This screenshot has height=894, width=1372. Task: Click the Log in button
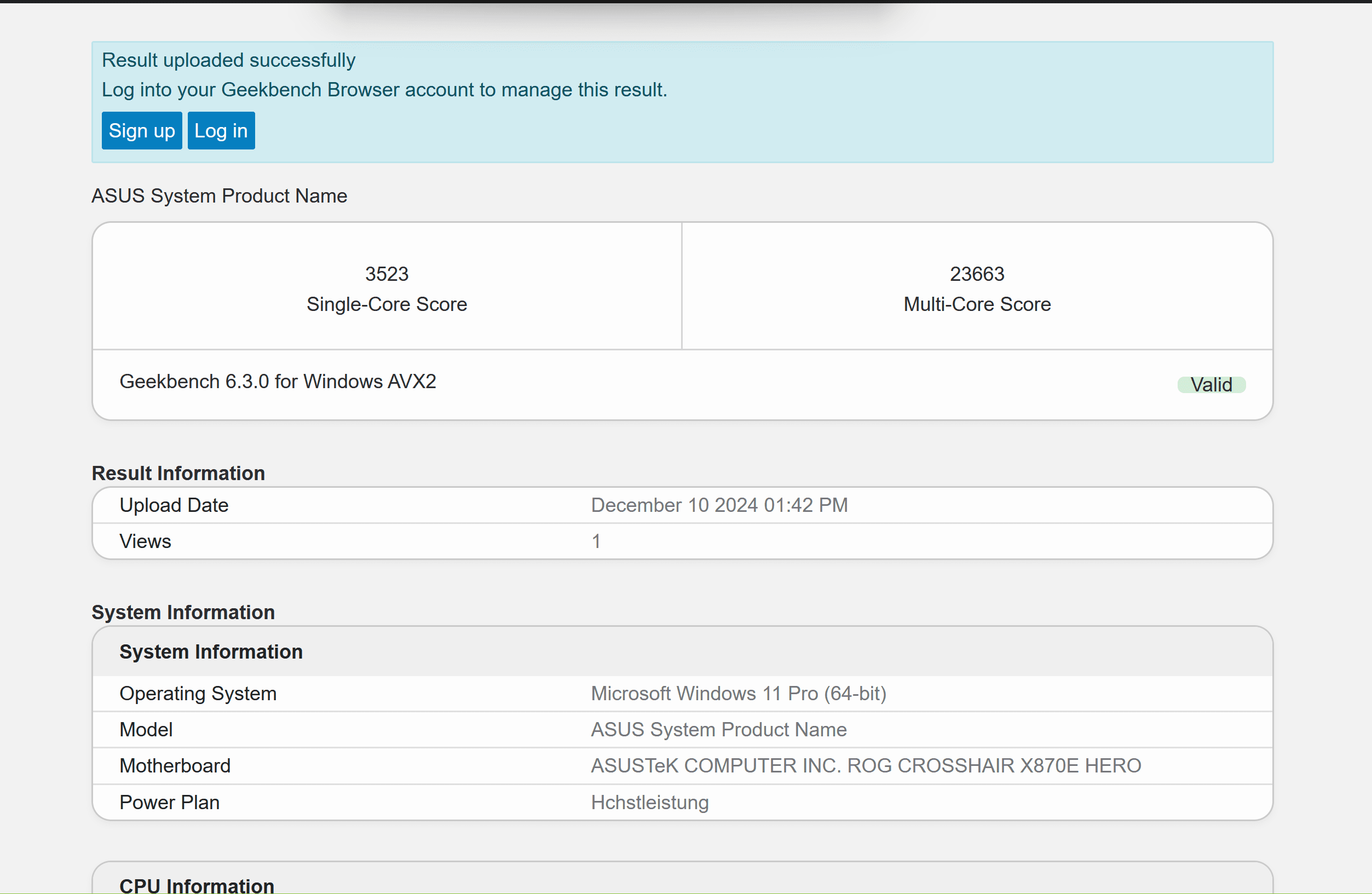point(221,131)
